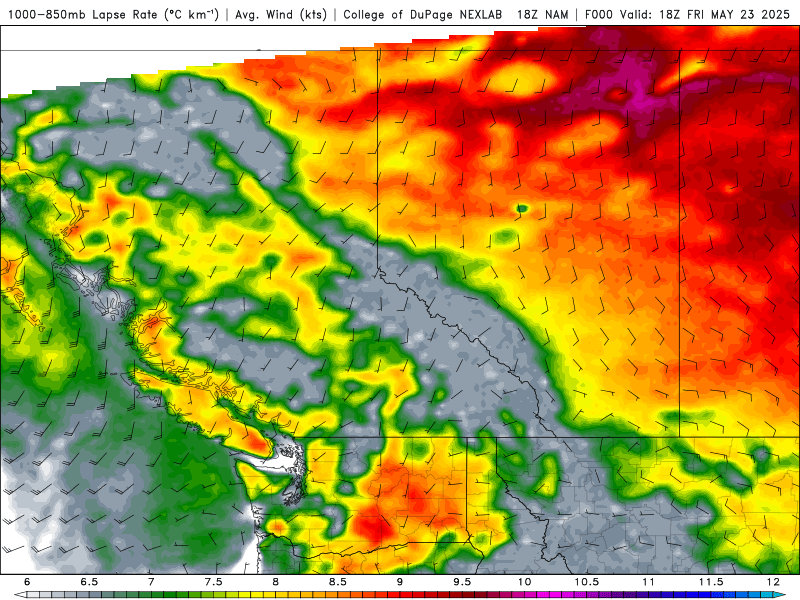Click the colorbar label '11'
This screenshot has height=600, width=800.
click(x=648, y=582)
